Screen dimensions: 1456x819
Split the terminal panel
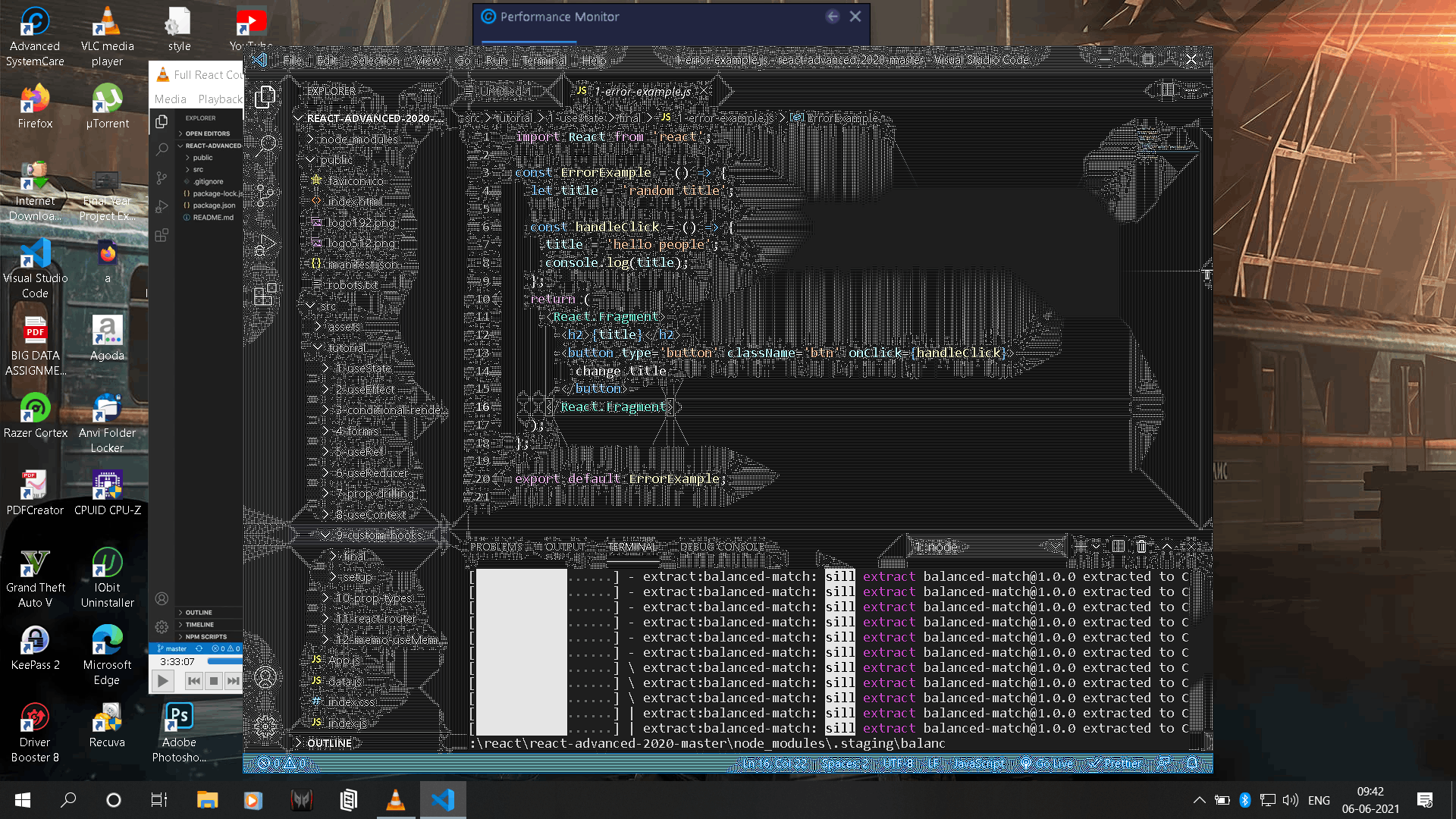(1118, 546)
